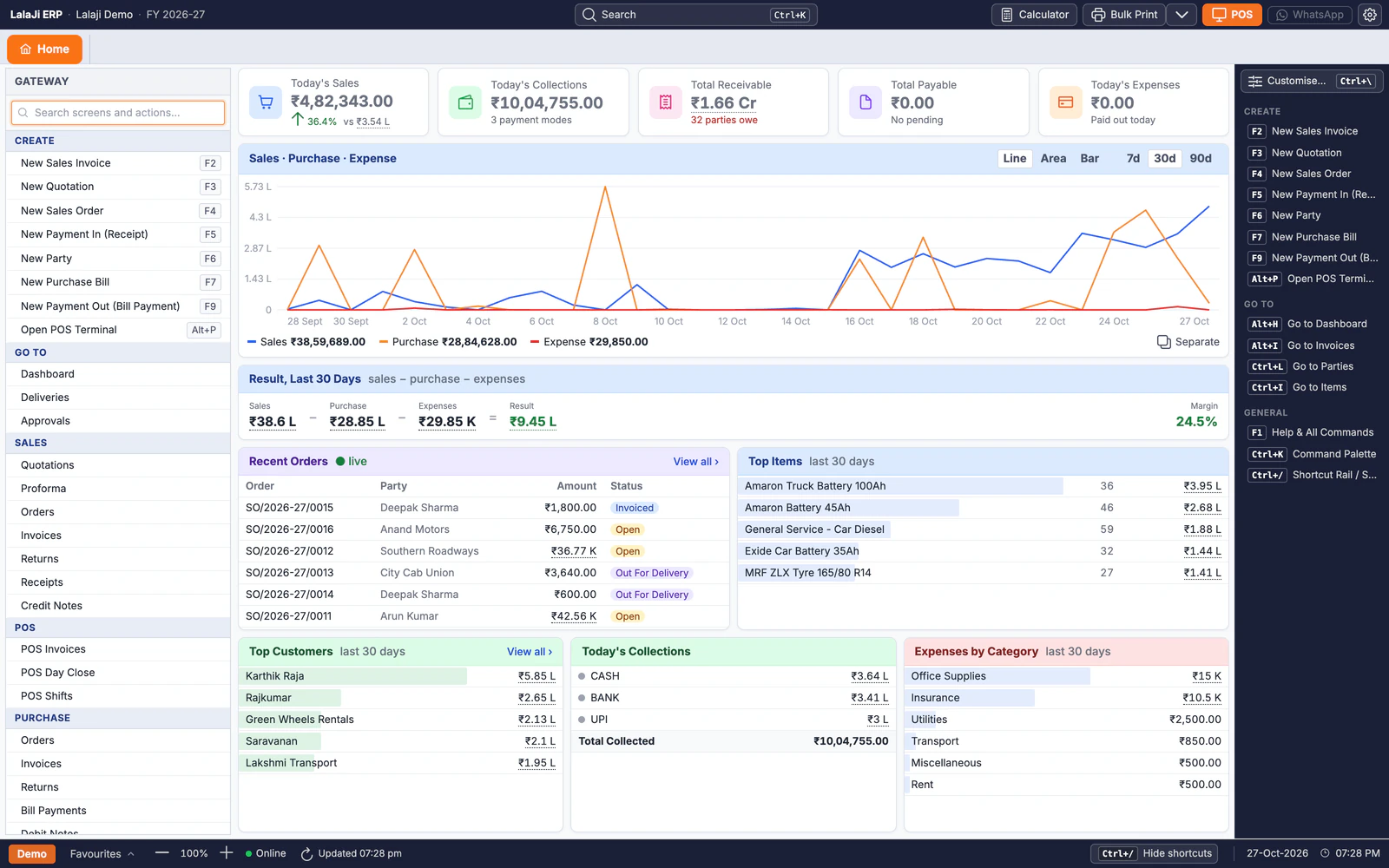1389x868 pixels.
Task: Open F7 New Purchase Bill shortcut in right rail
Action: pyautogui.click(x=1312, y=237)
